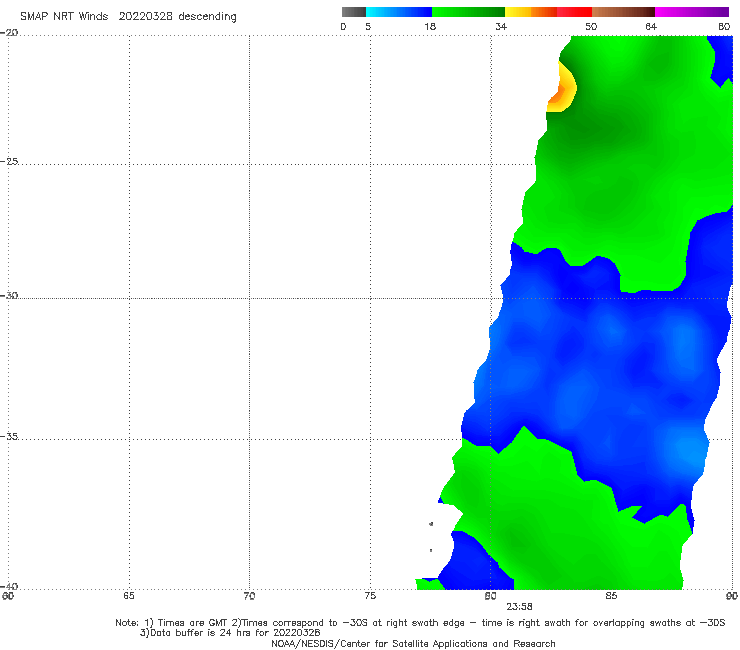Click the latitude label "-40"
Viewport: 740px width, 650px height.
click(9, 586)
